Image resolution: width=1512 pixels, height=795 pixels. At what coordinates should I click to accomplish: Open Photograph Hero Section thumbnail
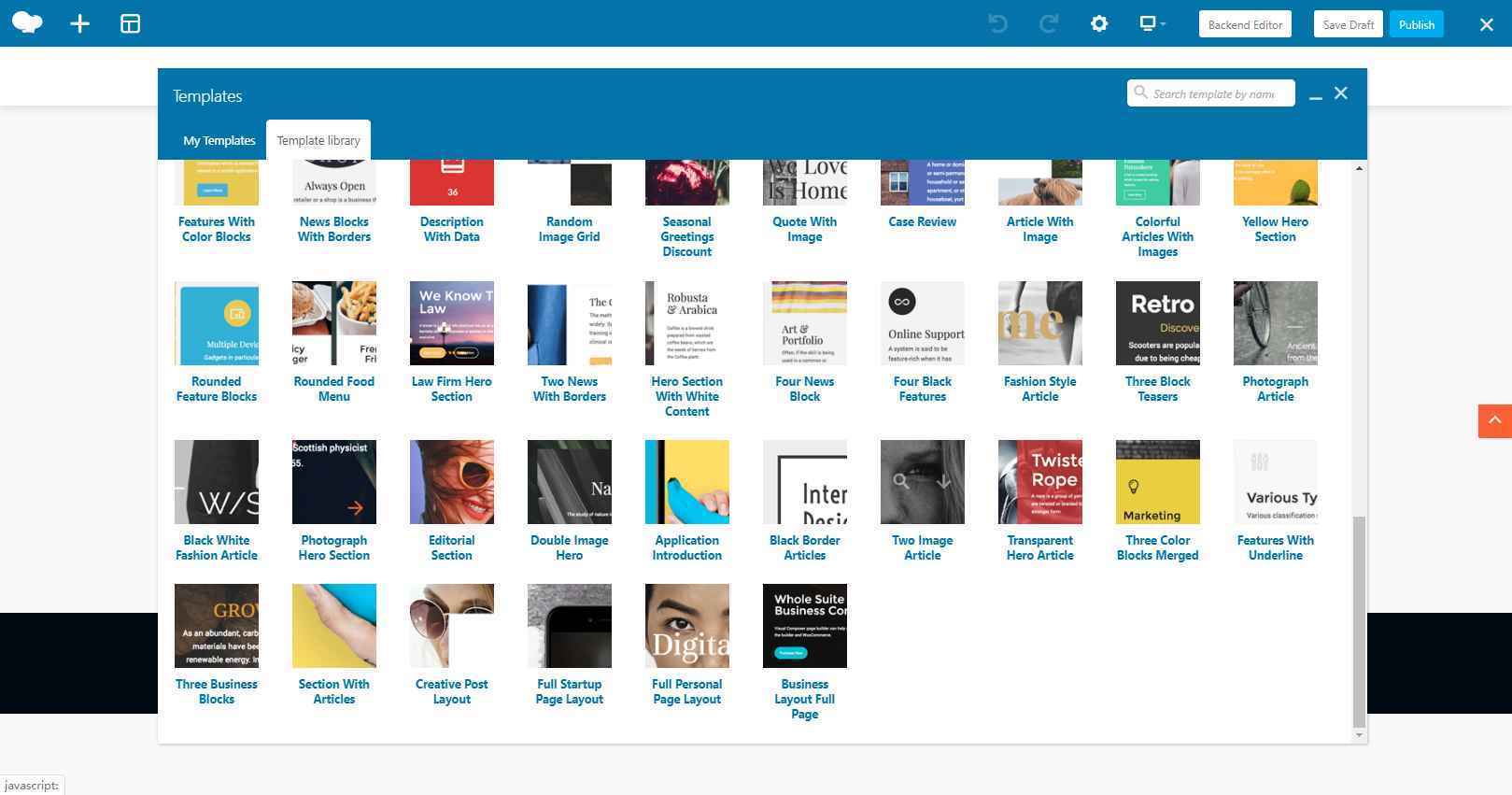(334, 482)
